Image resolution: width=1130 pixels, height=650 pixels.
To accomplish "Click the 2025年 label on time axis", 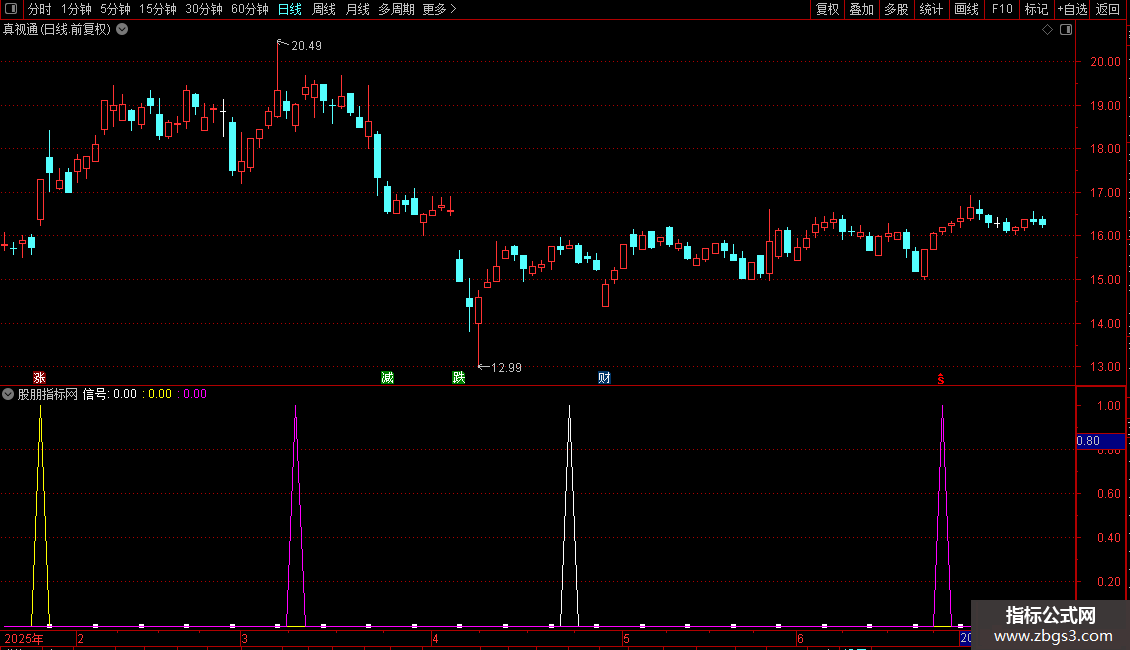I will [24, 638].
